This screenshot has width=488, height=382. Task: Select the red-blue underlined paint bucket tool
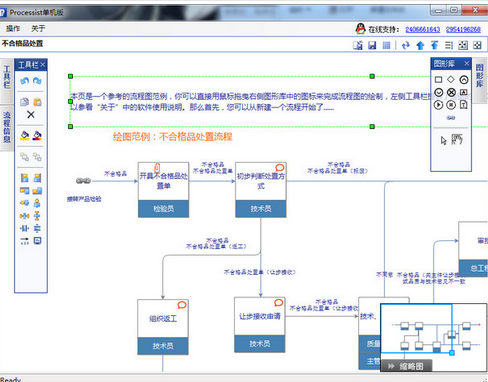point(37,135)
